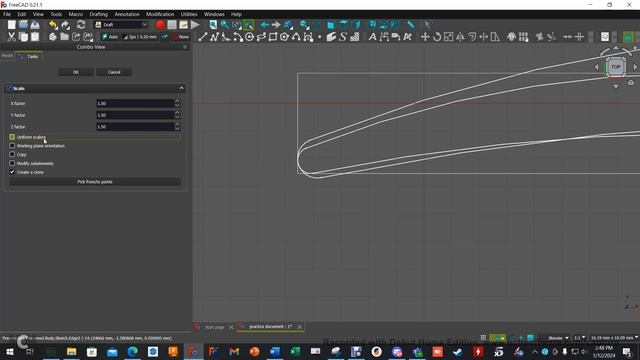The image size is (640, 360).
Task: Click the New document icon
Action: point(11,25)
